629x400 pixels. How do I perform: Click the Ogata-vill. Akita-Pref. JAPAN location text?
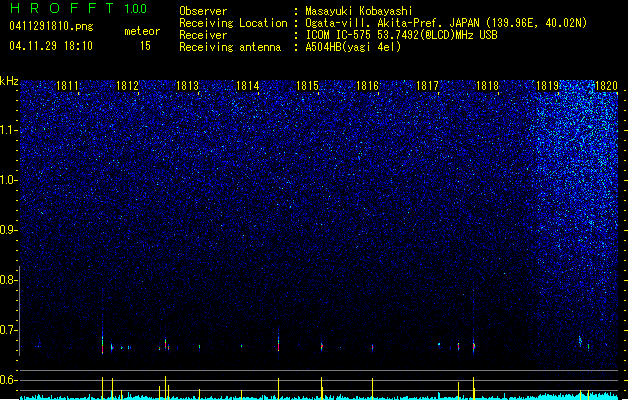pyautogui.click(x=446, y=23)
